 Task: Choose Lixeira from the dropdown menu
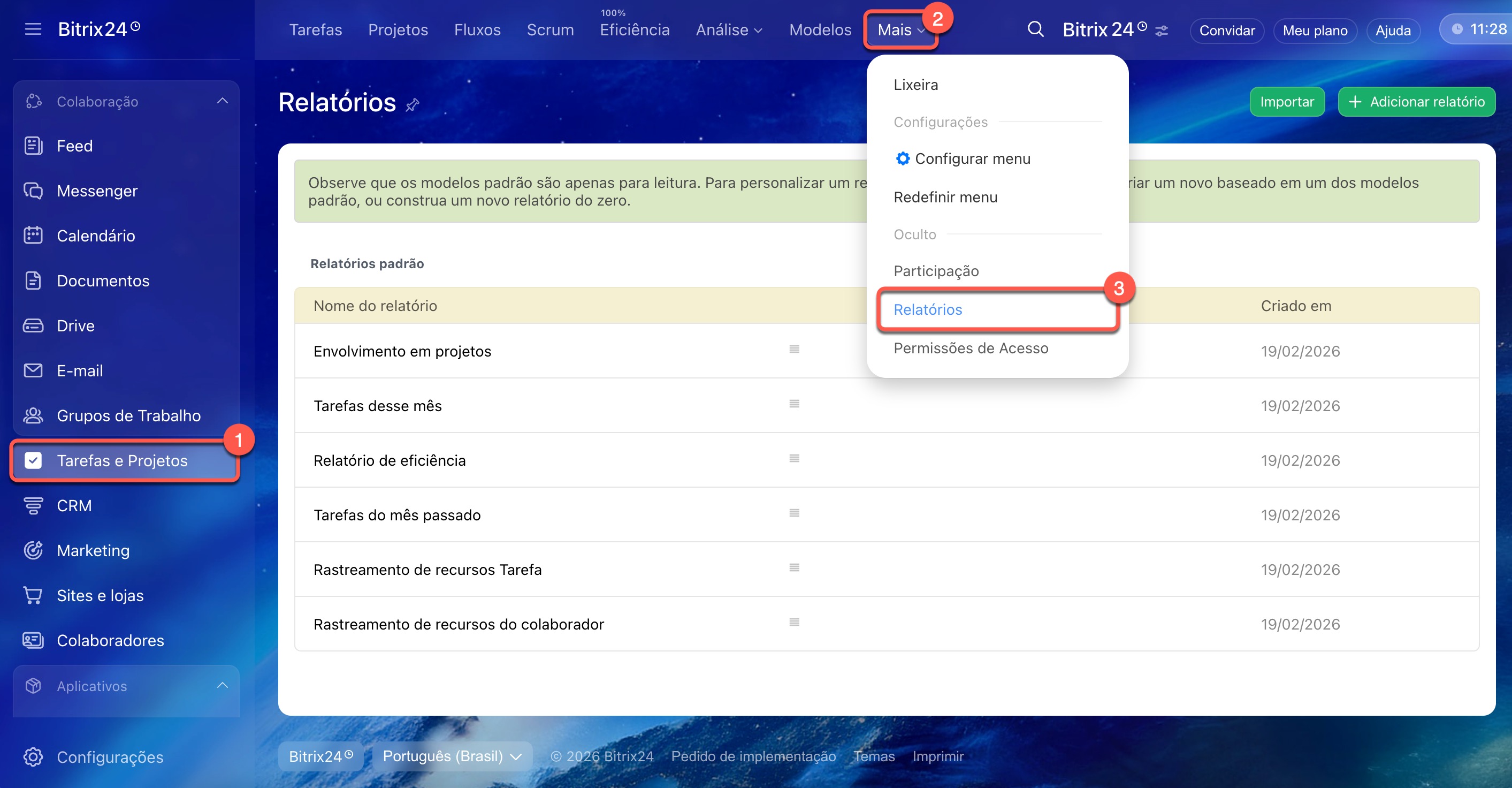pos(915,85)
